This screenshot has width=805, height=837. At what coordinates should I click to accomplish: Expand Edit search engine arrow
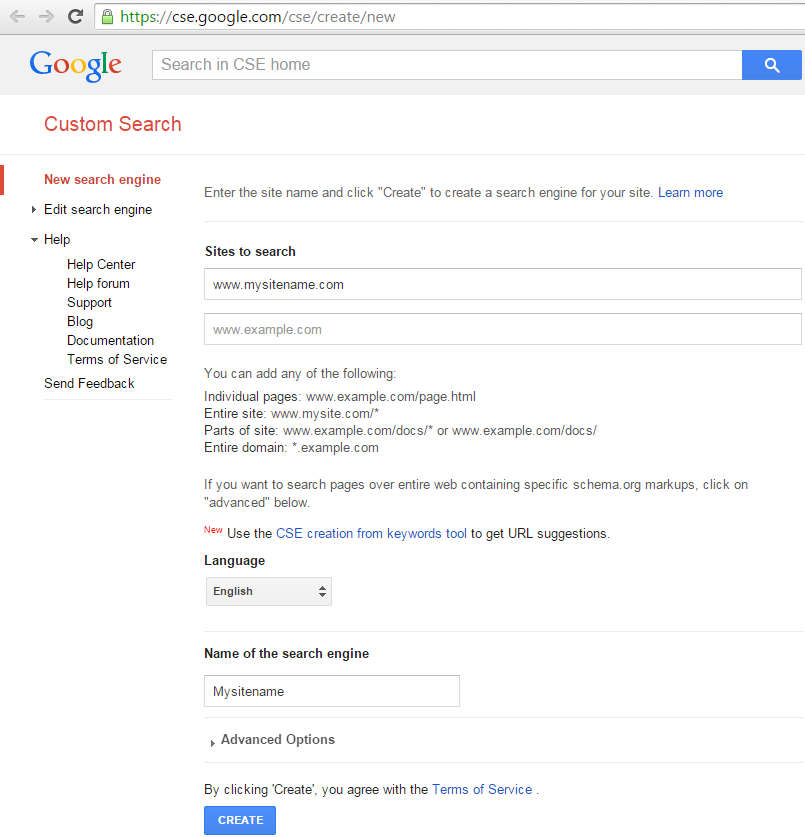point(34,209)
